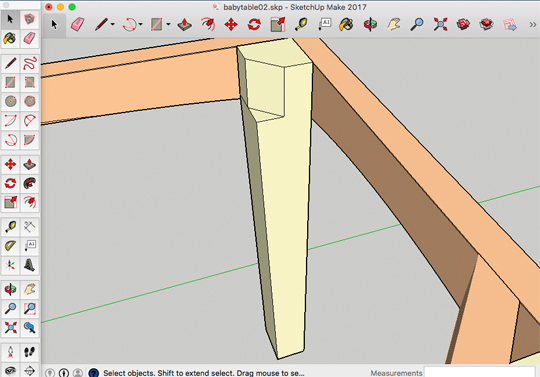Select the Section Plane tool

click(x=30, y=370)
